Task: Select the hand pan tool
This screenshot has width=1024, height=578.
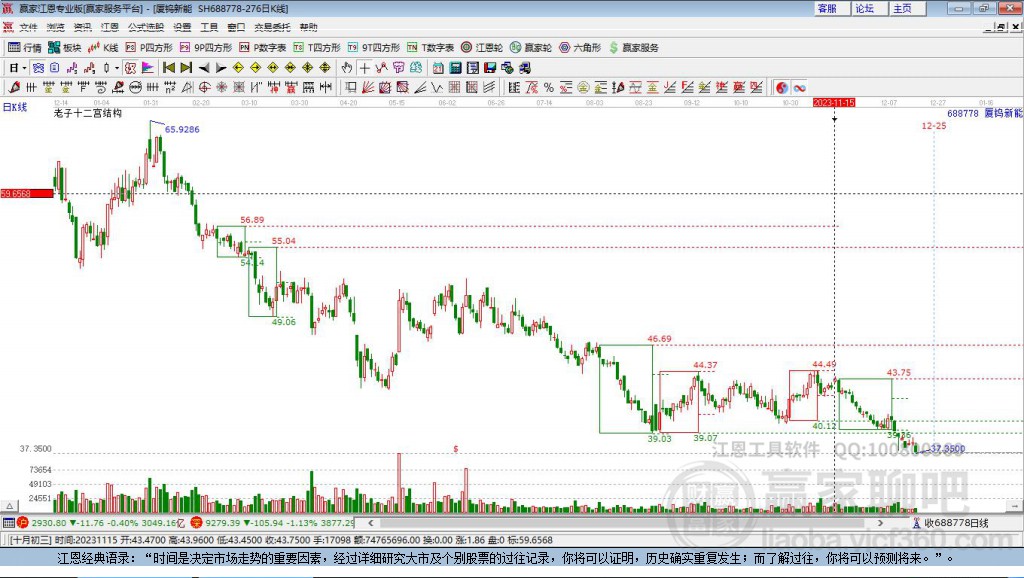Action: click(347, 67)
